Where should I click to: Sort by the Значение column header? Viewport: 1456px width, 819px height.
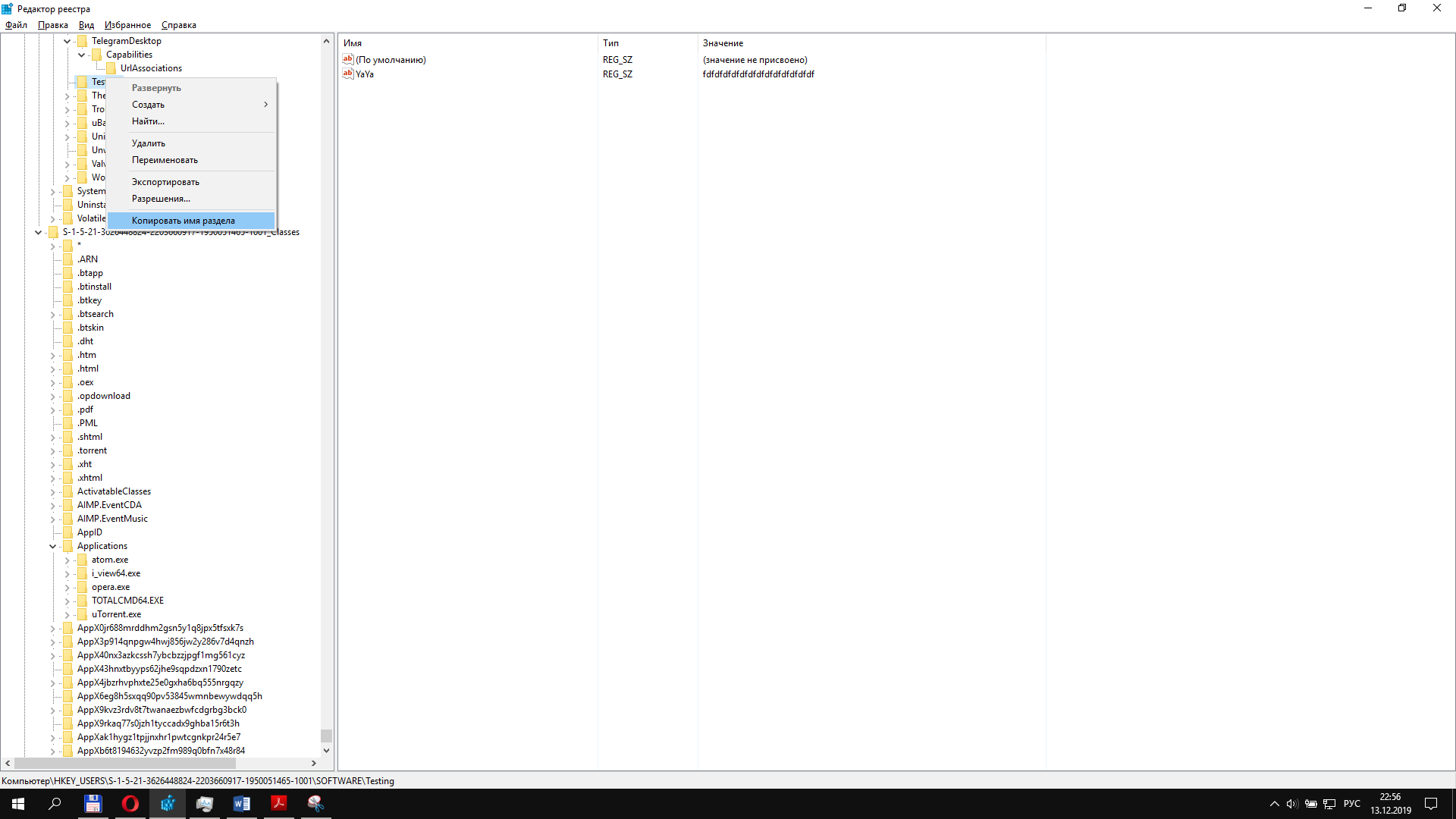click(x=871, y=43)
